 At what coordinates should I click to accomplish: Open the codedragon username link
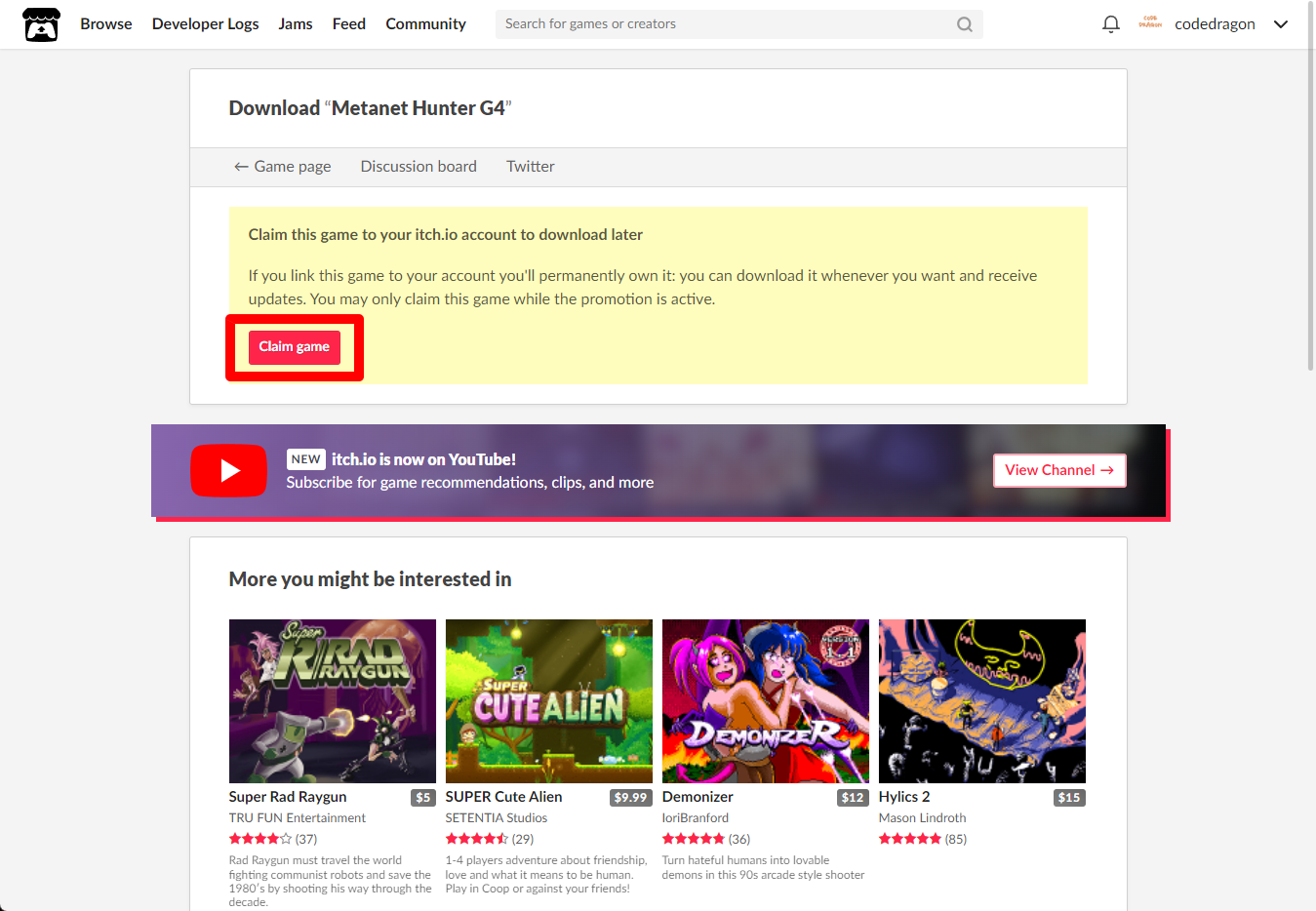1215,24
